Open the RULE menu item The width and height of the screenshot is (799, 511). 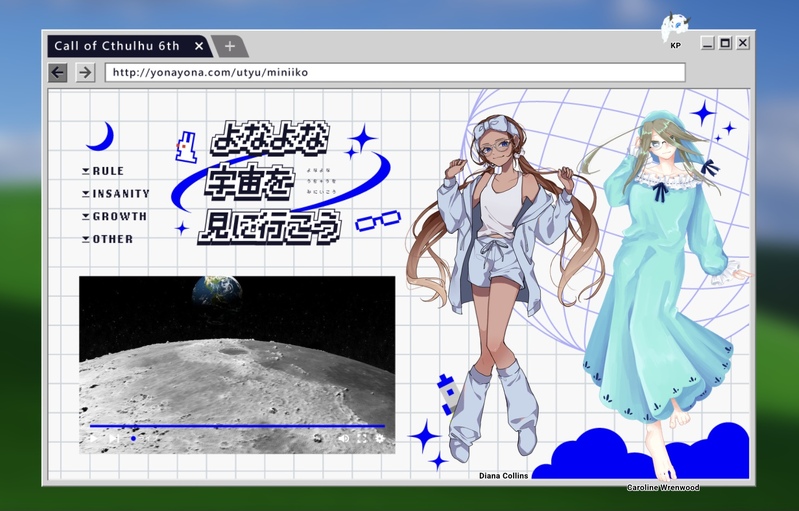click(108, 171)
